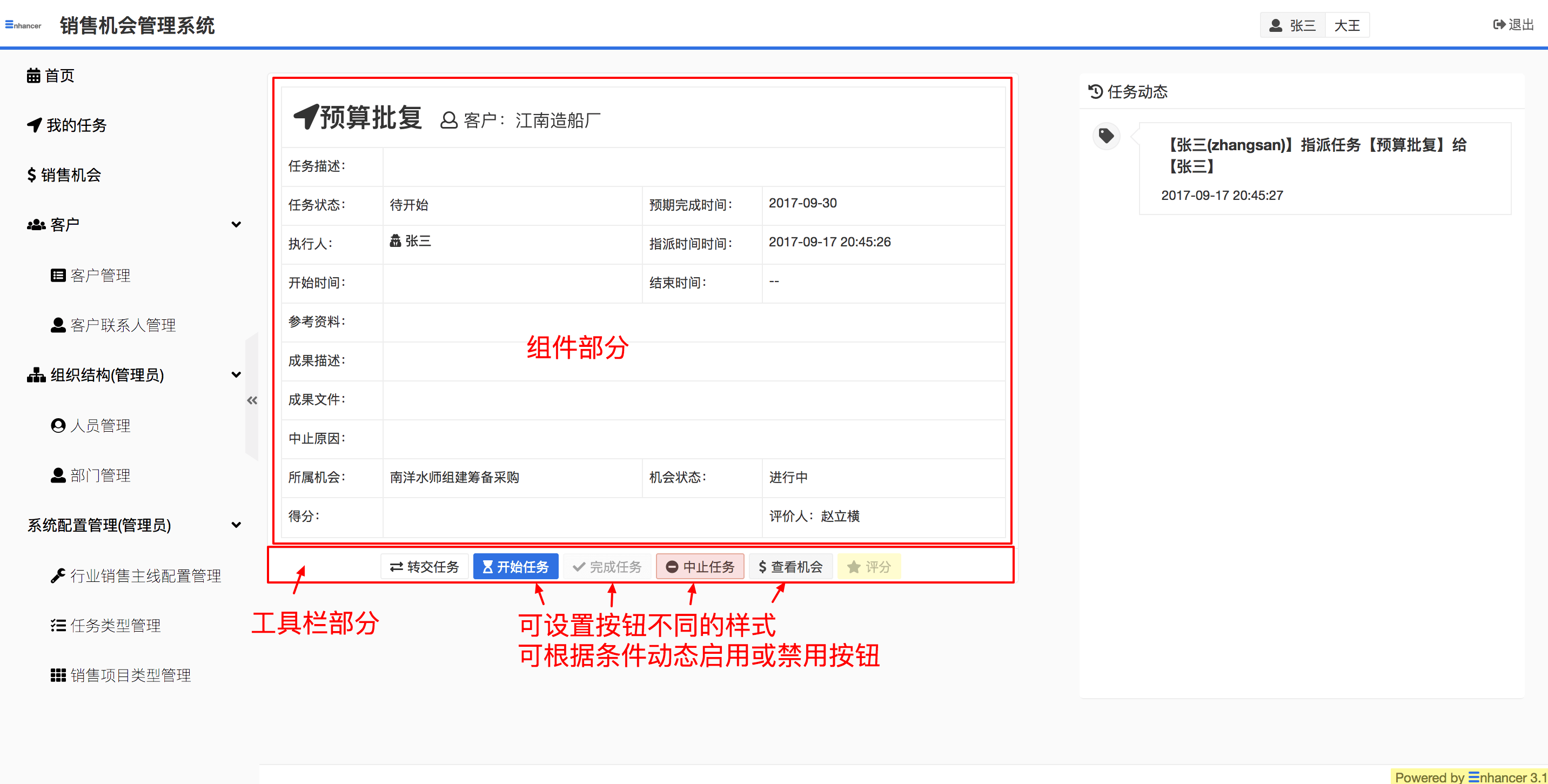Click the 查看机会 toolbar button

[x=790, y=567]
